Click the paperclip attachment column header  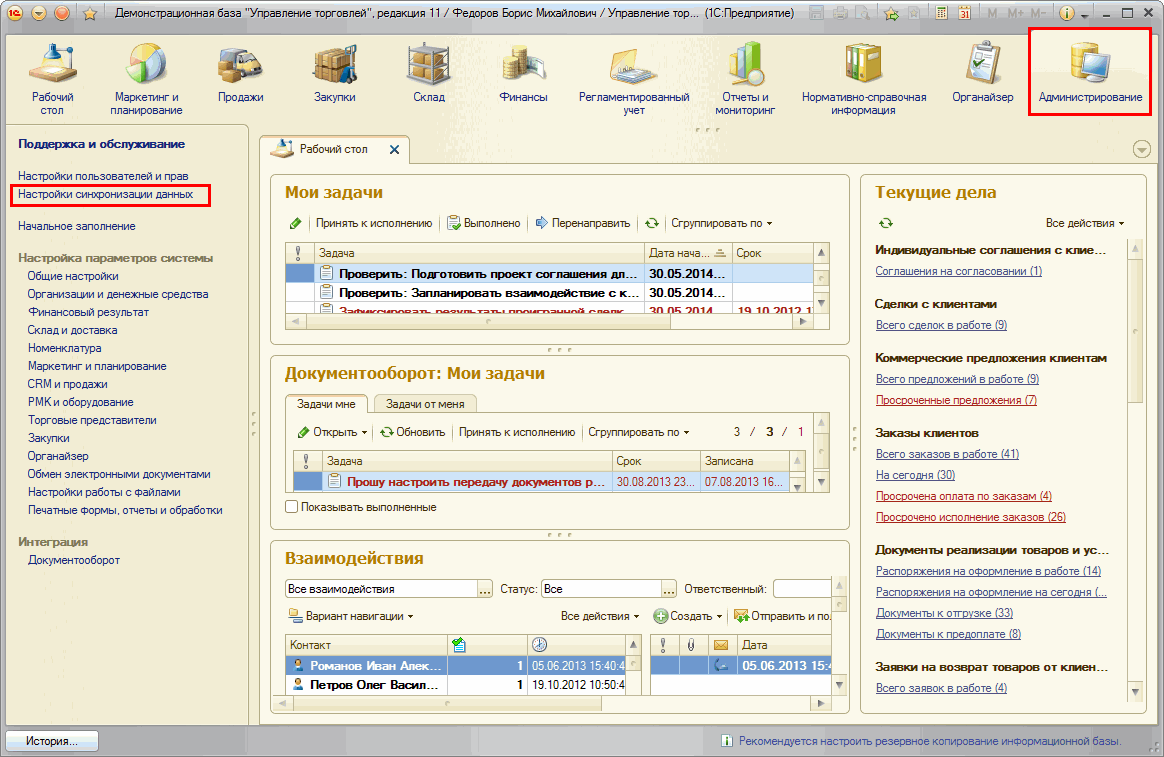691,645
